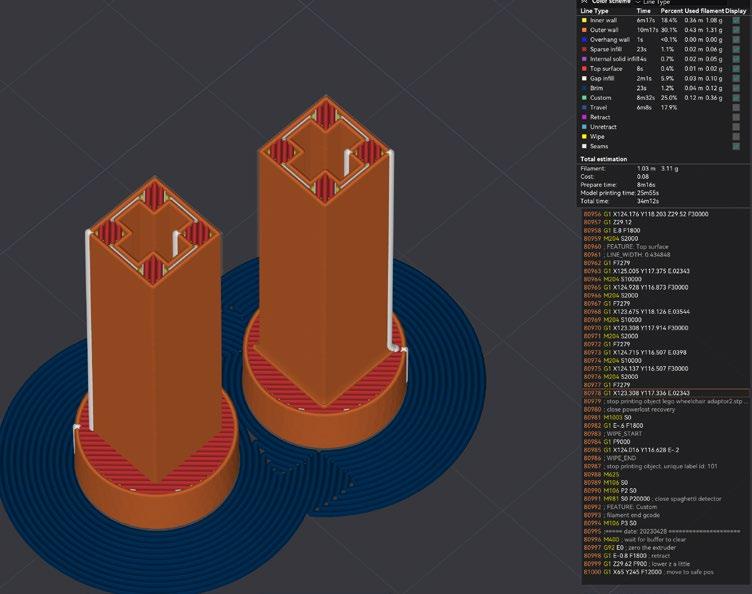Image resolution: width=752 pixels, height=594 pixels.
Task: Toggle display checkbox for Overhang wall
Action: (x=736, y=40)
